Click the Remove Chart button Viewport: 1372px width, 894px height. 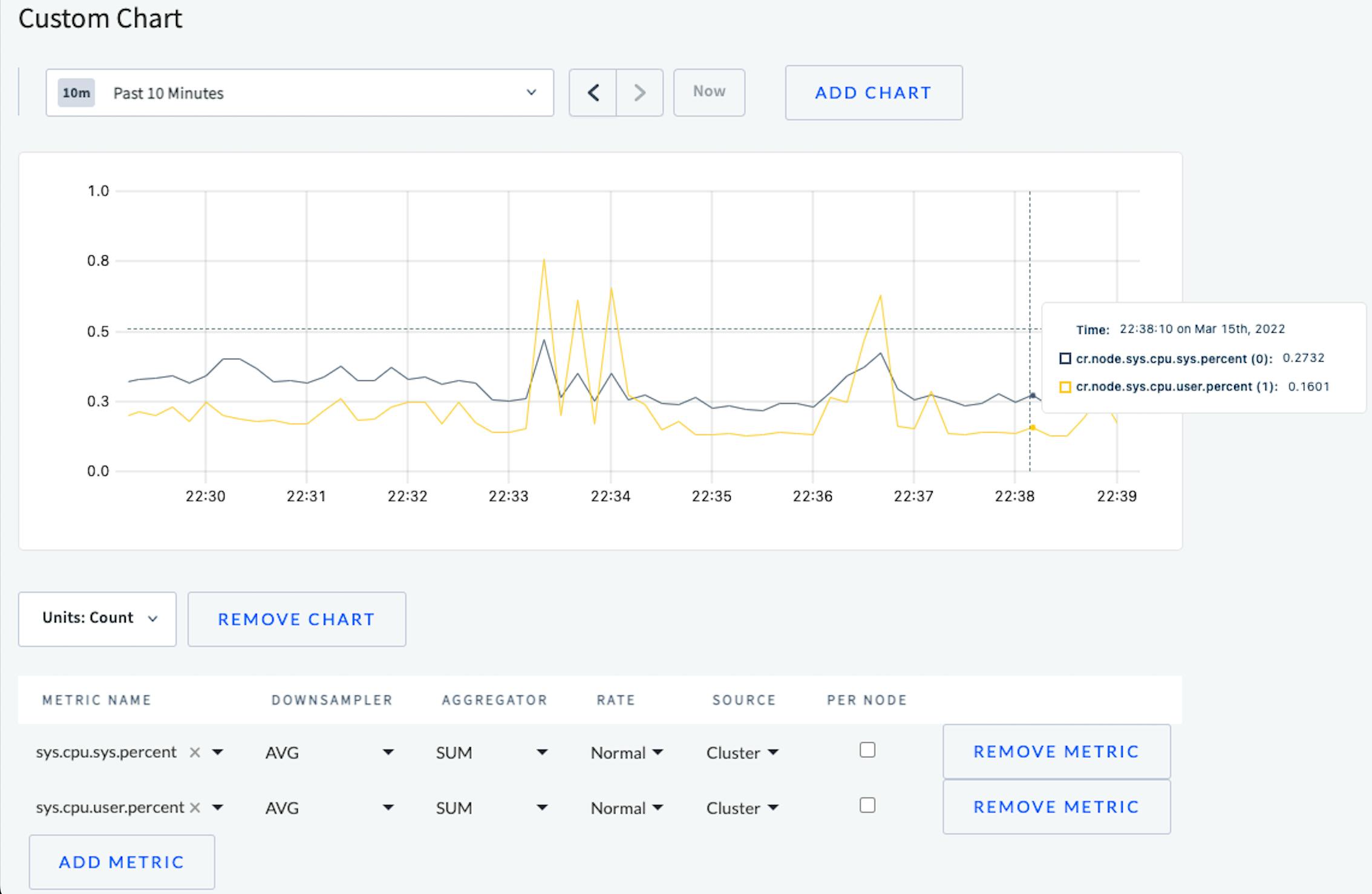pos(296,619)
